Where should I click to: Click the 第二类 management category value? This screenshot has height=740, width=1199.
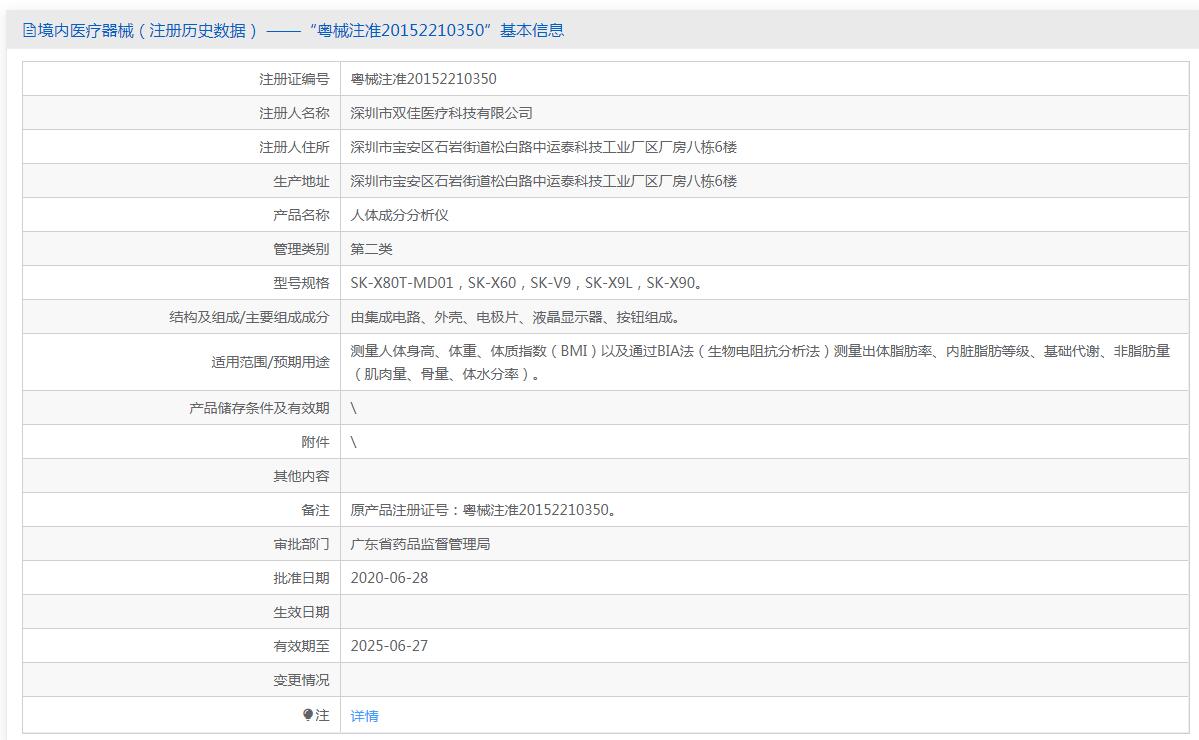371,249
